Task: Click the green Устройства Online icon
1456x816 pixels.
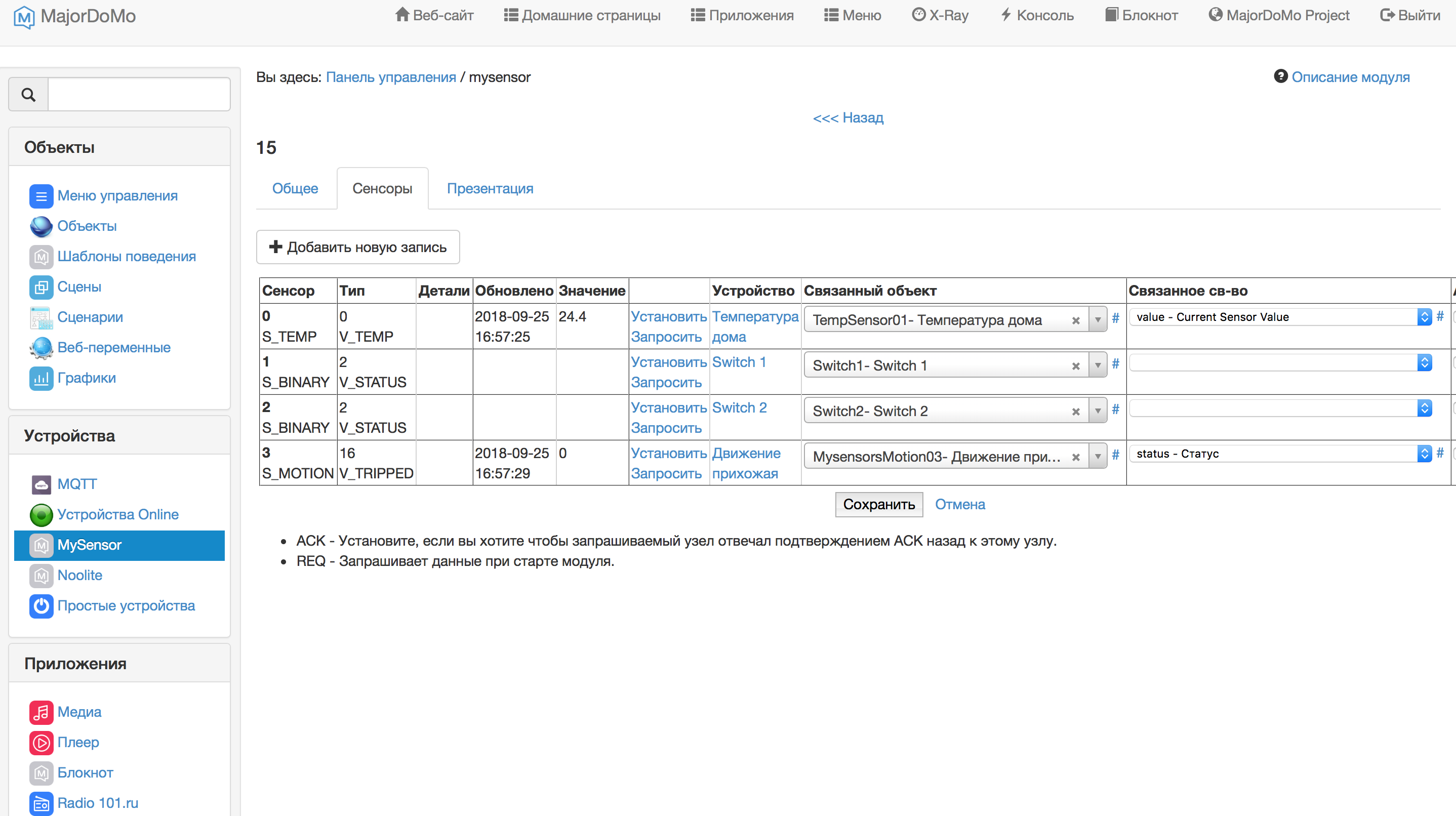Action: click(41, 515)
